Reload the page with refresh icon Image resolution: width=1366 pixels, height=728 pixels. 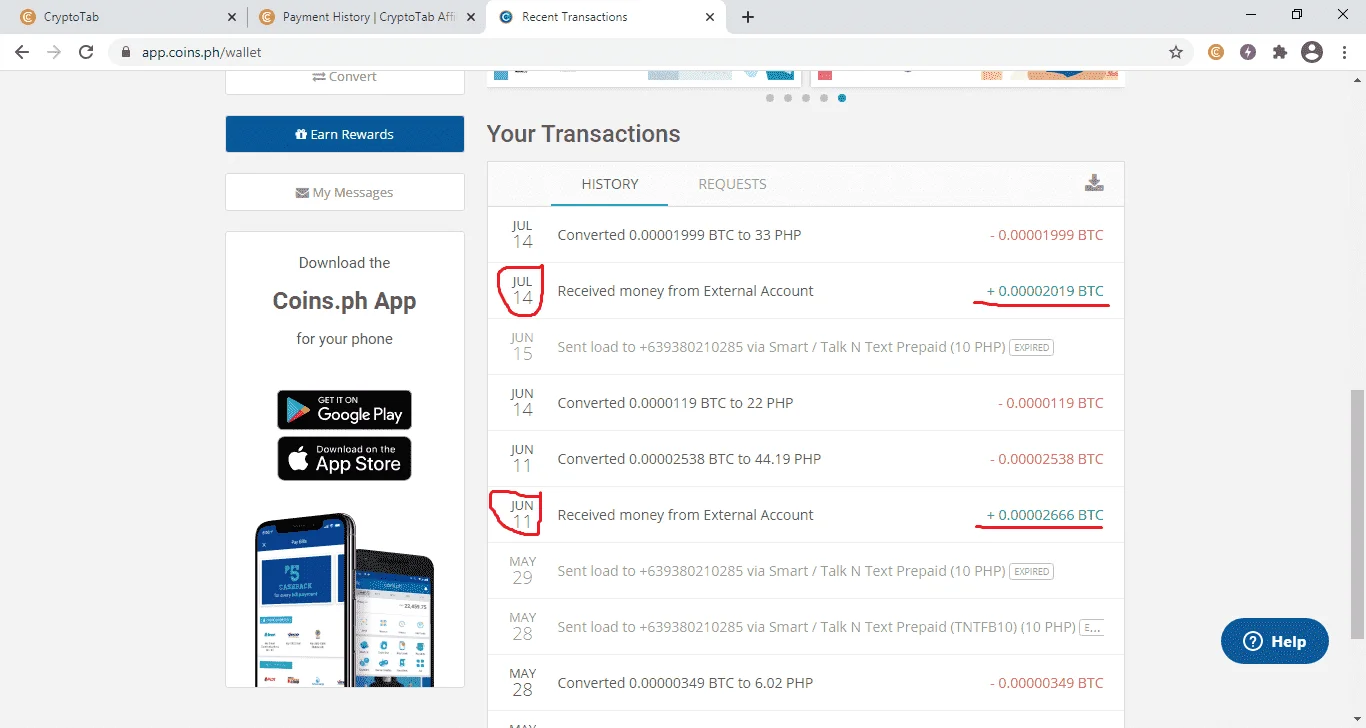pos(86,52)
